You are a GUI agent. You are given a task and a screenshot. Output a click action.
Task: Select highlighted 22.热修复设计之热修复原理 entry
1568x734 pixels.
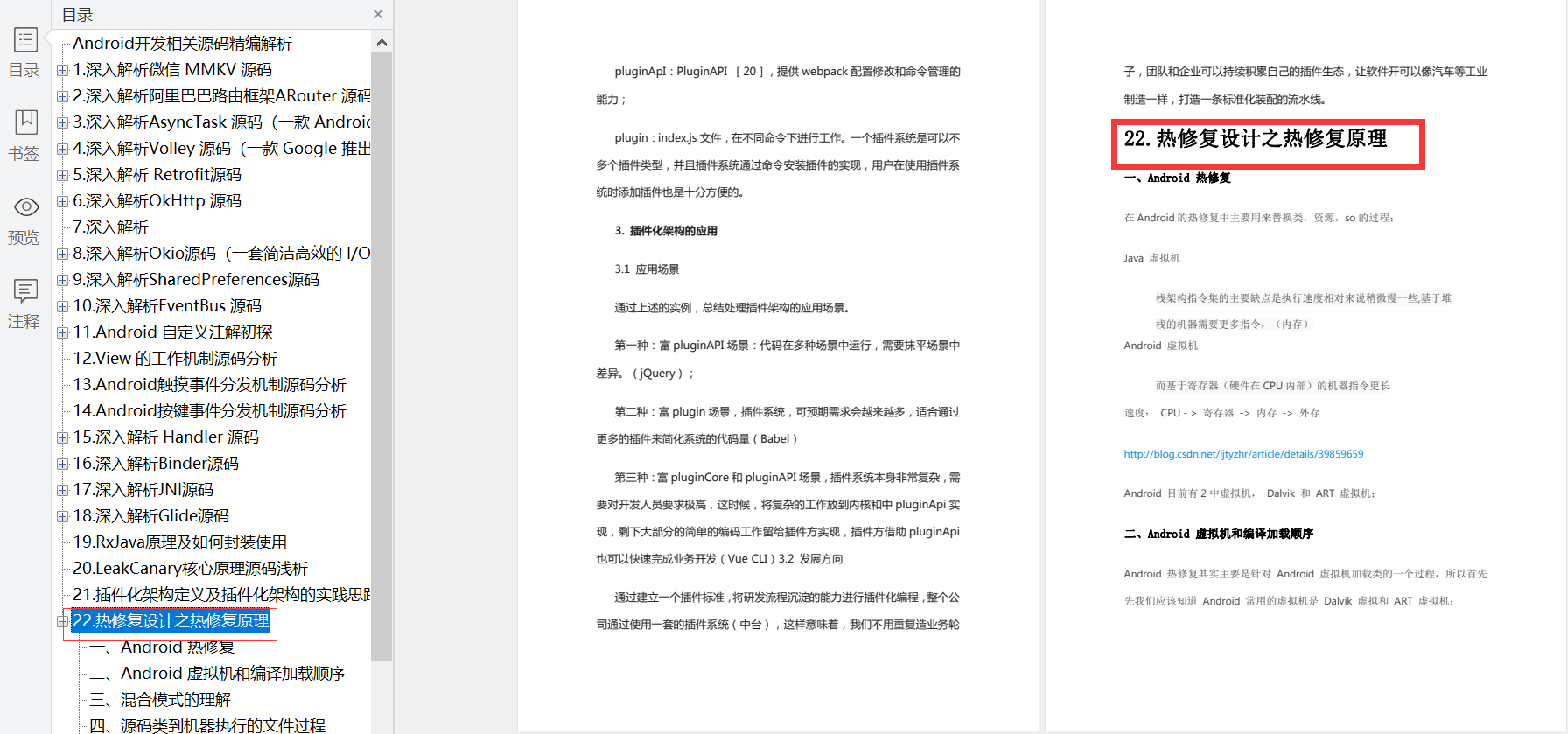(x=171, y=620)
